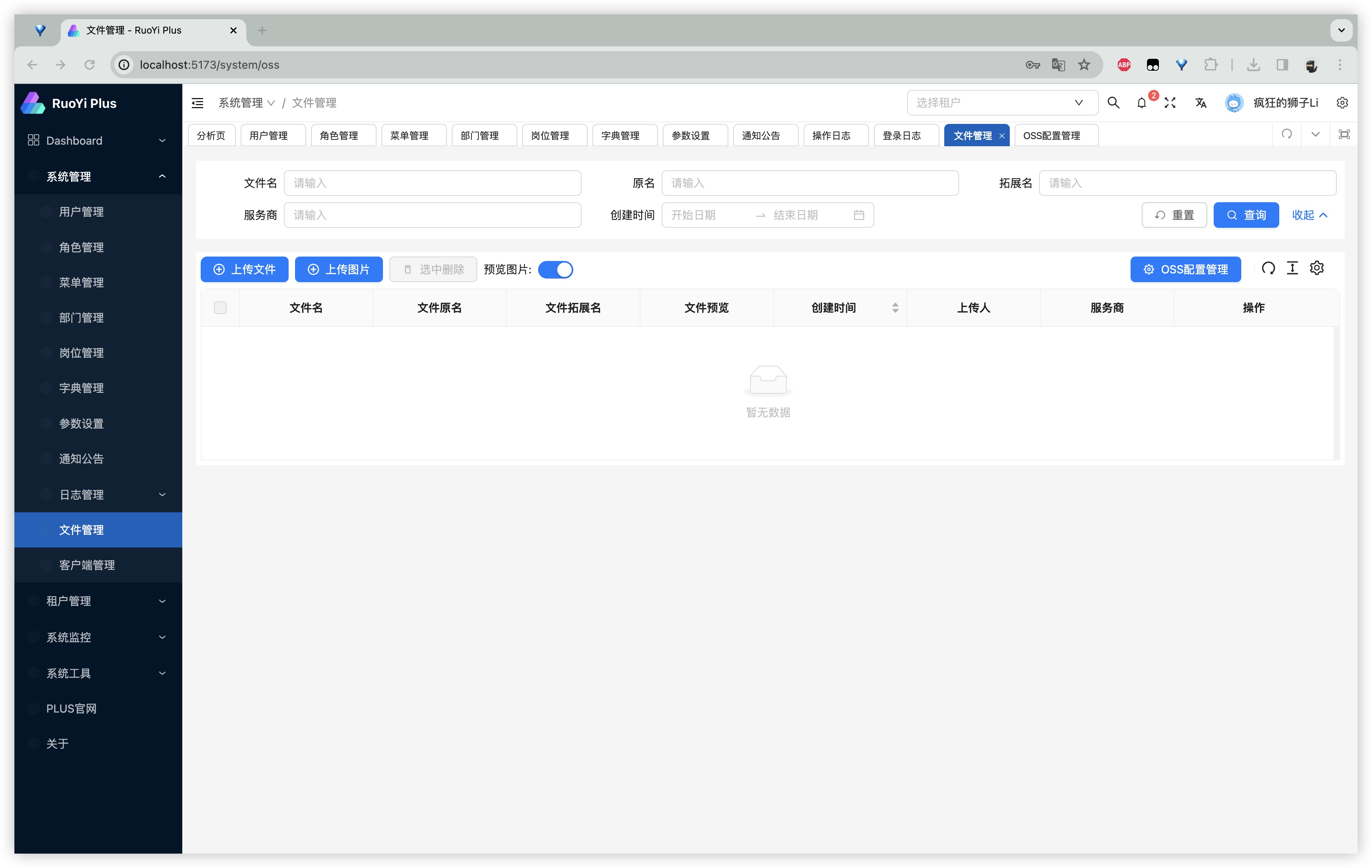Click the 上传文件 button
This screenshot has width=1372, height=868.
coord(244,269)
